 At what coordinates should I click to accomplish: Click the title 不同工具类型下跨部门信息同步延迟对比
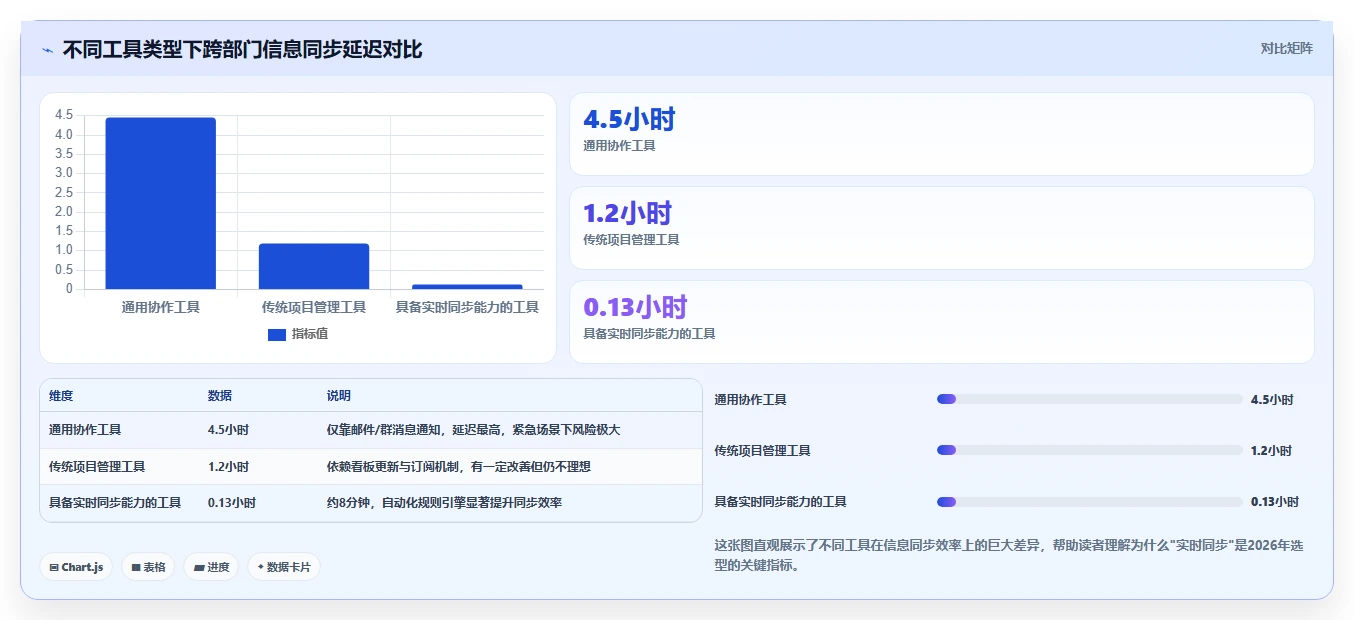pos(242,49)
